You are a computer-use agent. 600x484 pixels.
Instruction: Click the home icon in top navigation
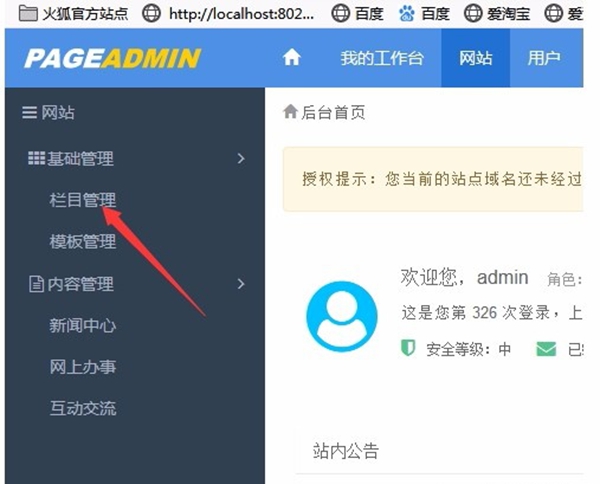292,58
